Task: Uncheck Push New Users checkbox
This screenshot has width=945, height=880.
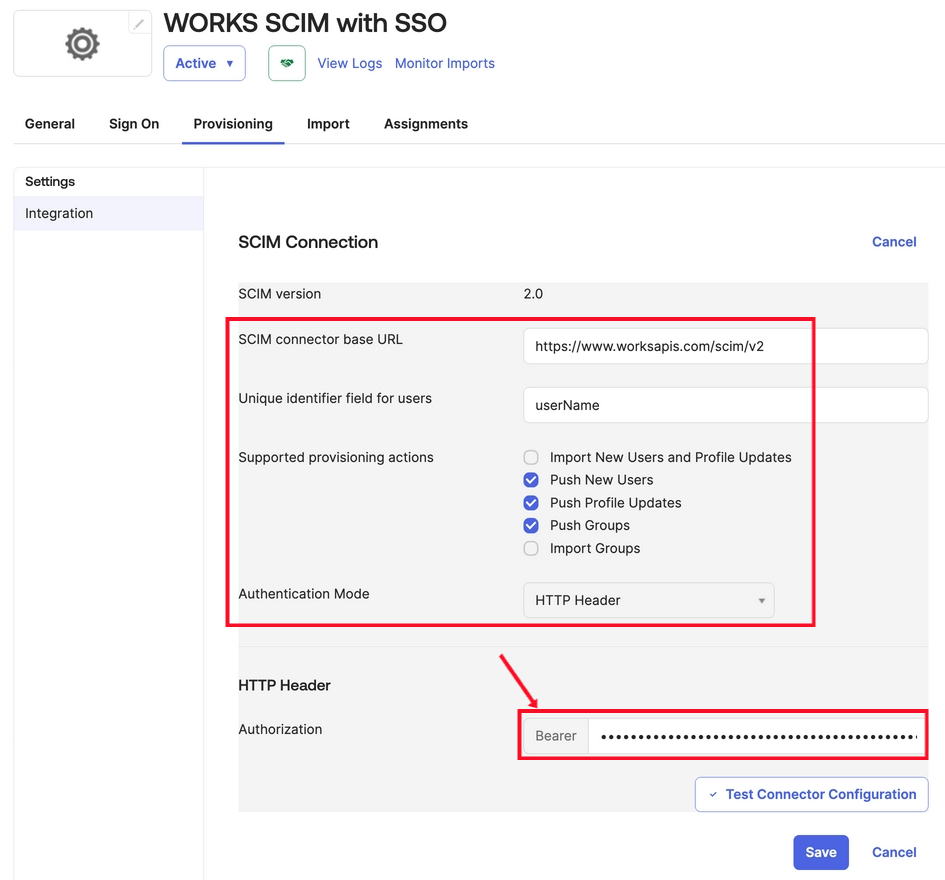Action: pos(531,480)
